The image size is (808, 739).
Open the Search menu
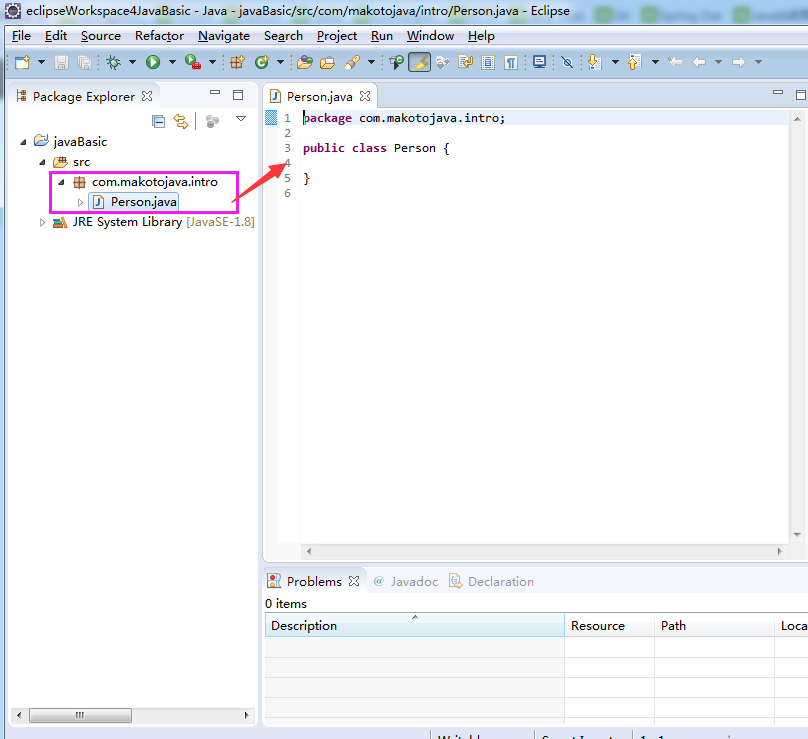pos(283,36)
